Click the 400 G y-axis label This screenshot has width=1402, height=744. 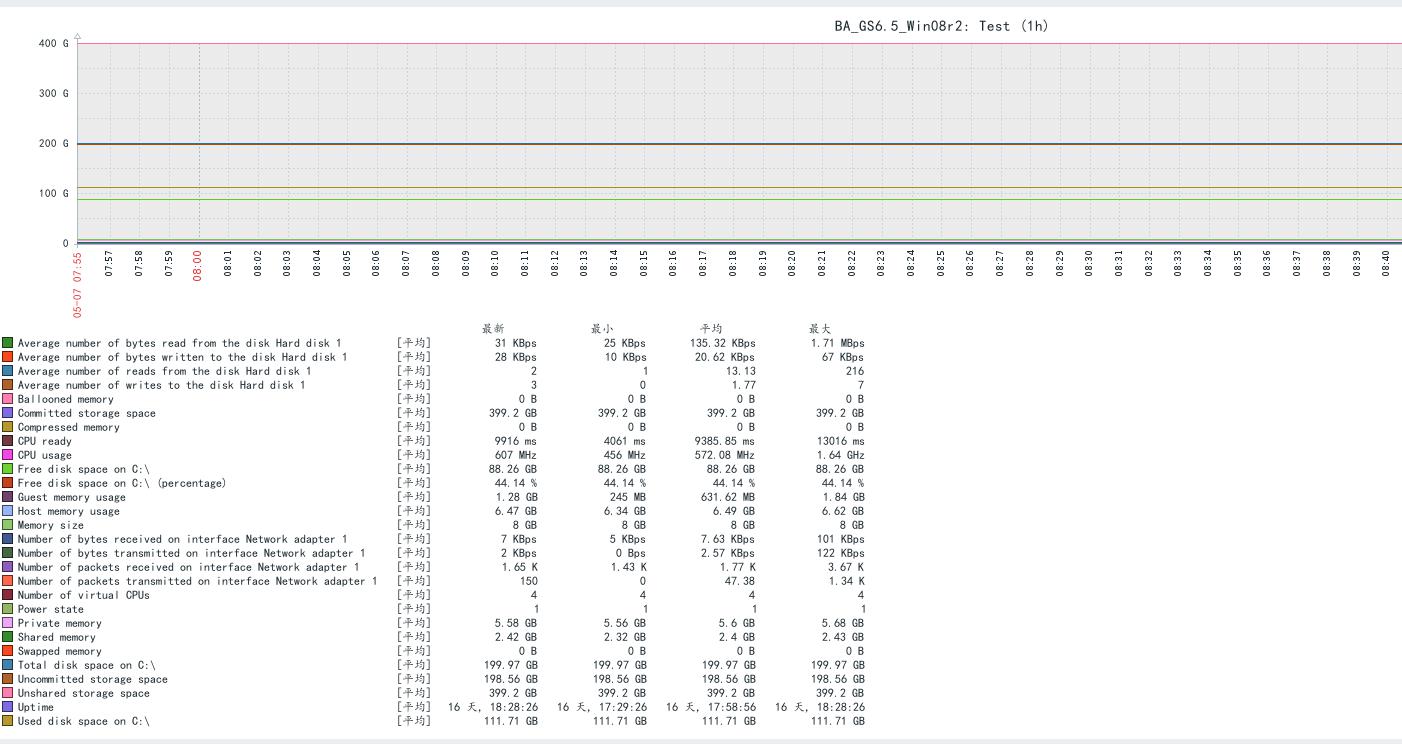53,43
